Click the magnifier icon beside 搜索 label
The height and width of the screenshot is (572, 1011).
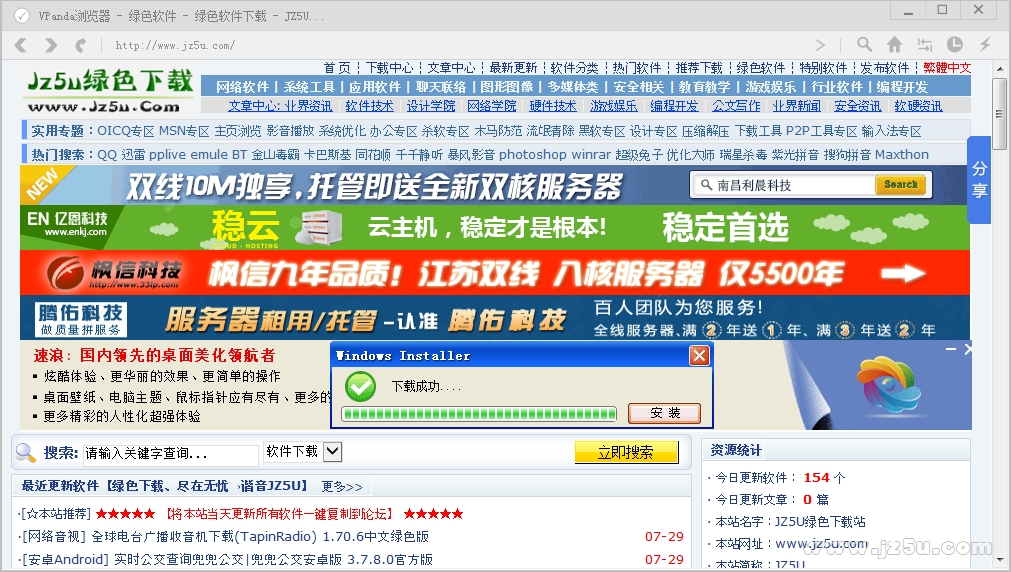[26, 453]
